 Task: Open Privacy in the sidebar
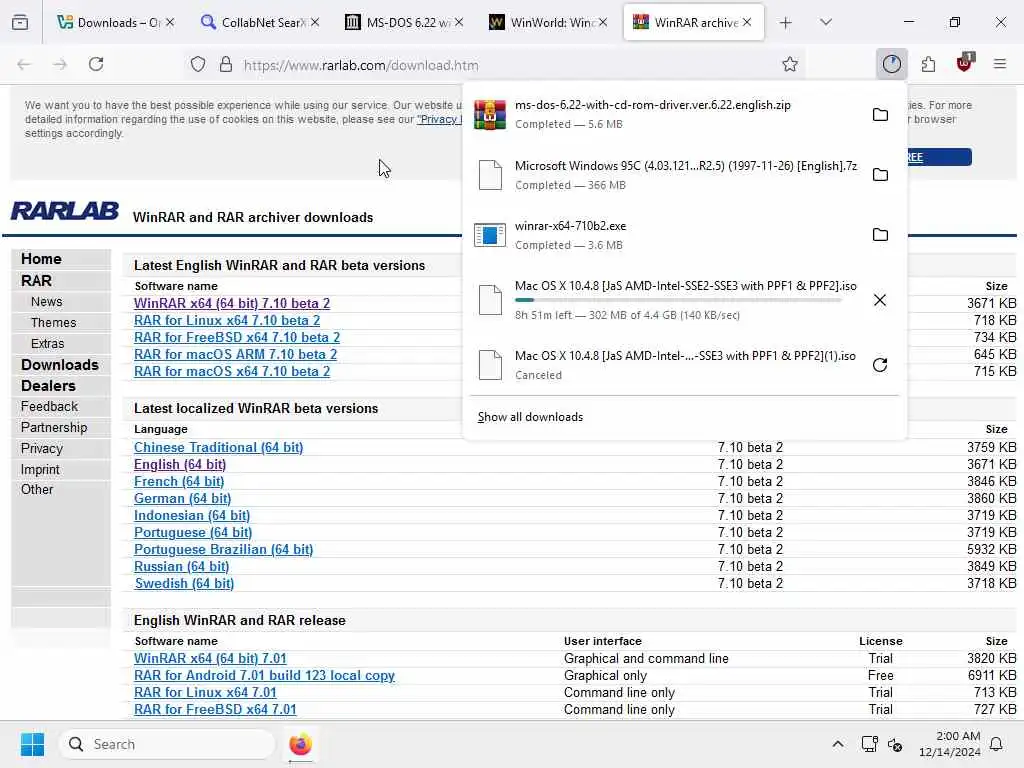tap(42, 448)
